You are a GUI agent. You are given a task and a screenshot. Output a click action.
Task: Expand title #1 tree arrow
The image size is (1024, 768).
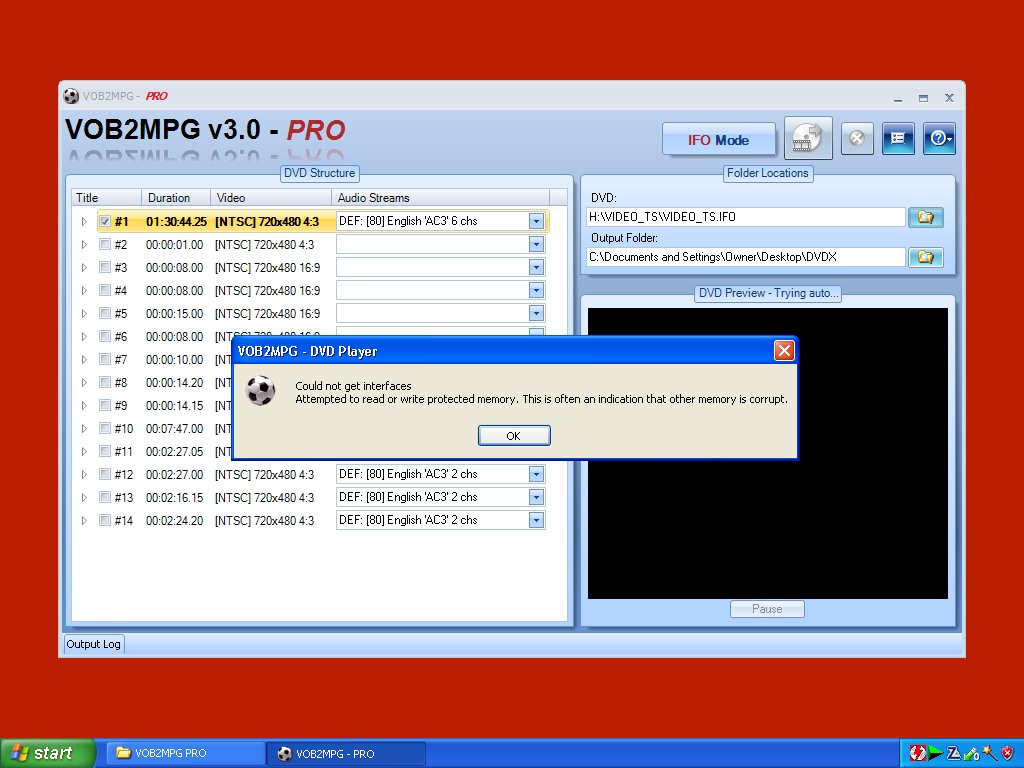[x=84, y=221]
